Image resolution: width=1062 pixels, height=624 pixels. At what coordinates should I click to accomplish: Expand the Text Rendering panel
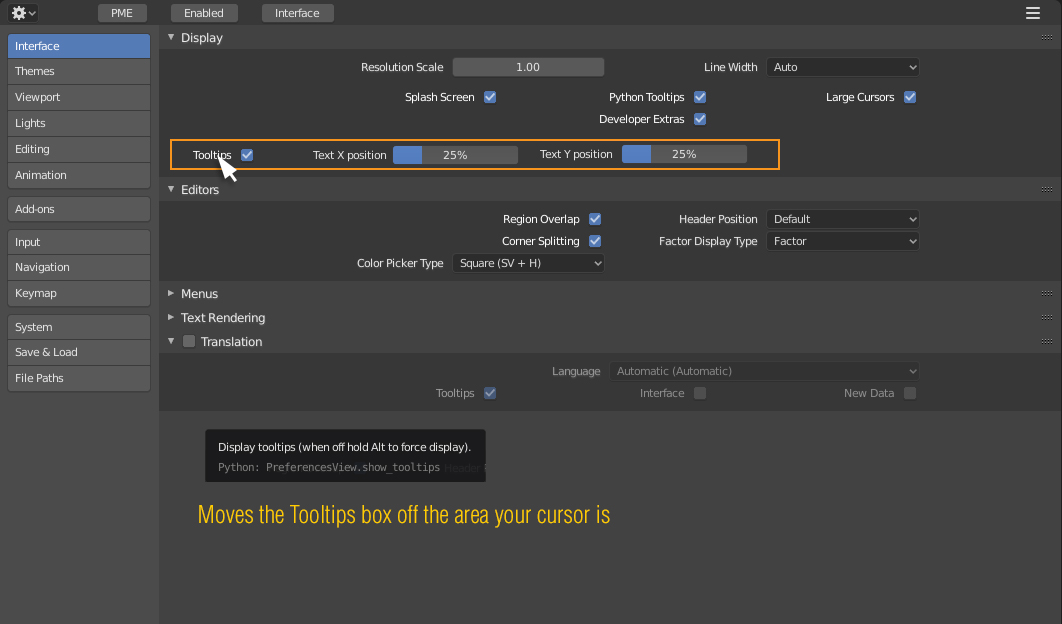tap(171, 317)
